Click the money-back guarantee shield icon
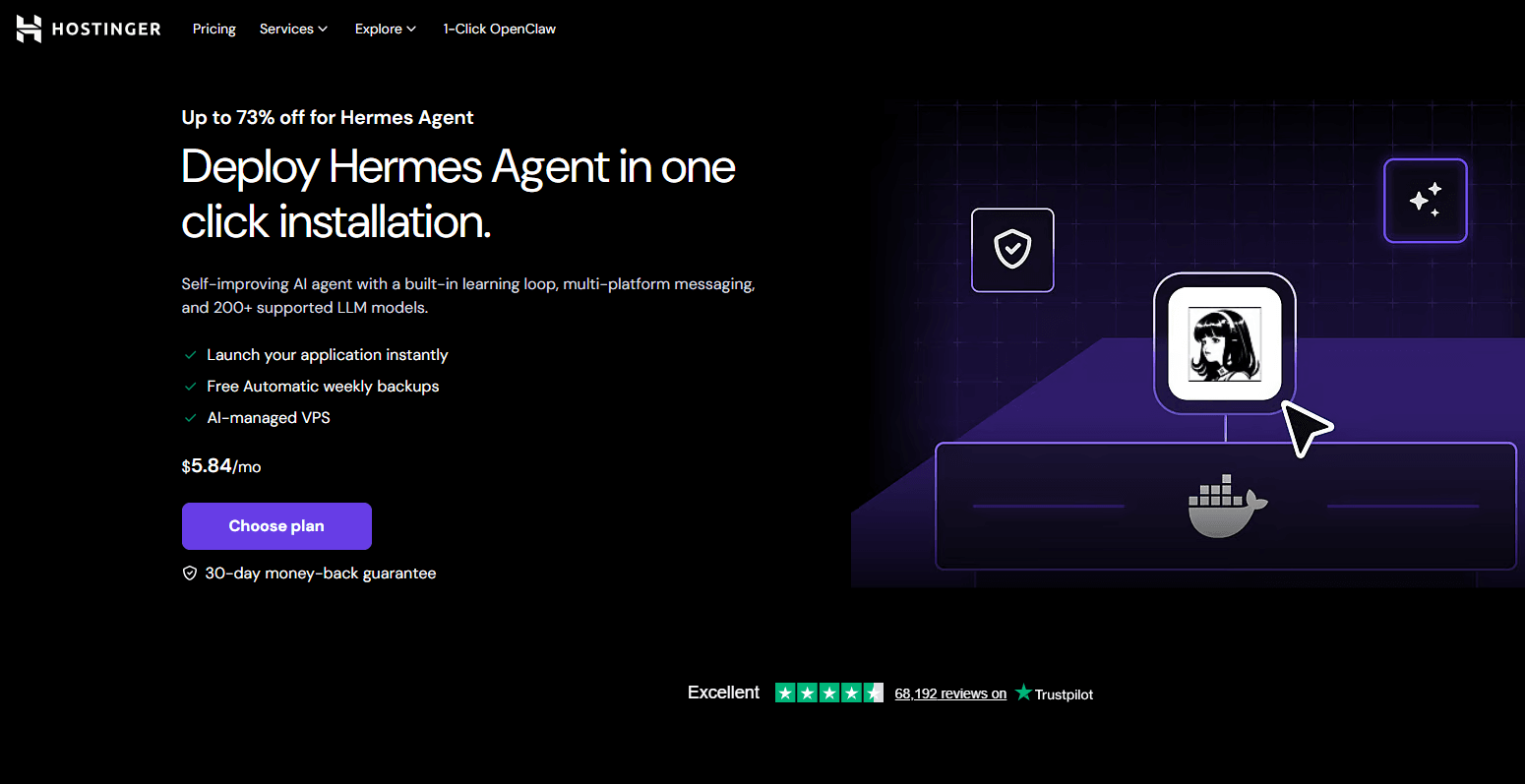The height and width of the screenshot is (784, 1525). pos(190,573)
